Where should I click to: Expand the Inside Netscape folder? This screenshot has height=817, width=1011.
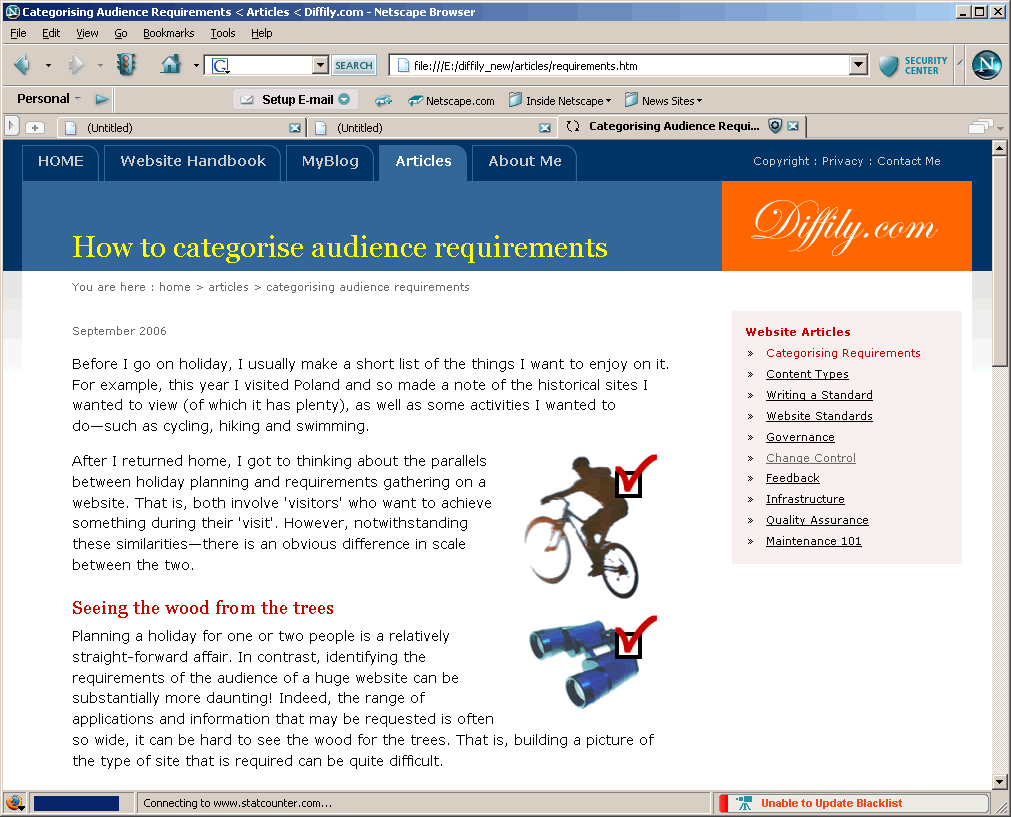click(x=560, y=101)
